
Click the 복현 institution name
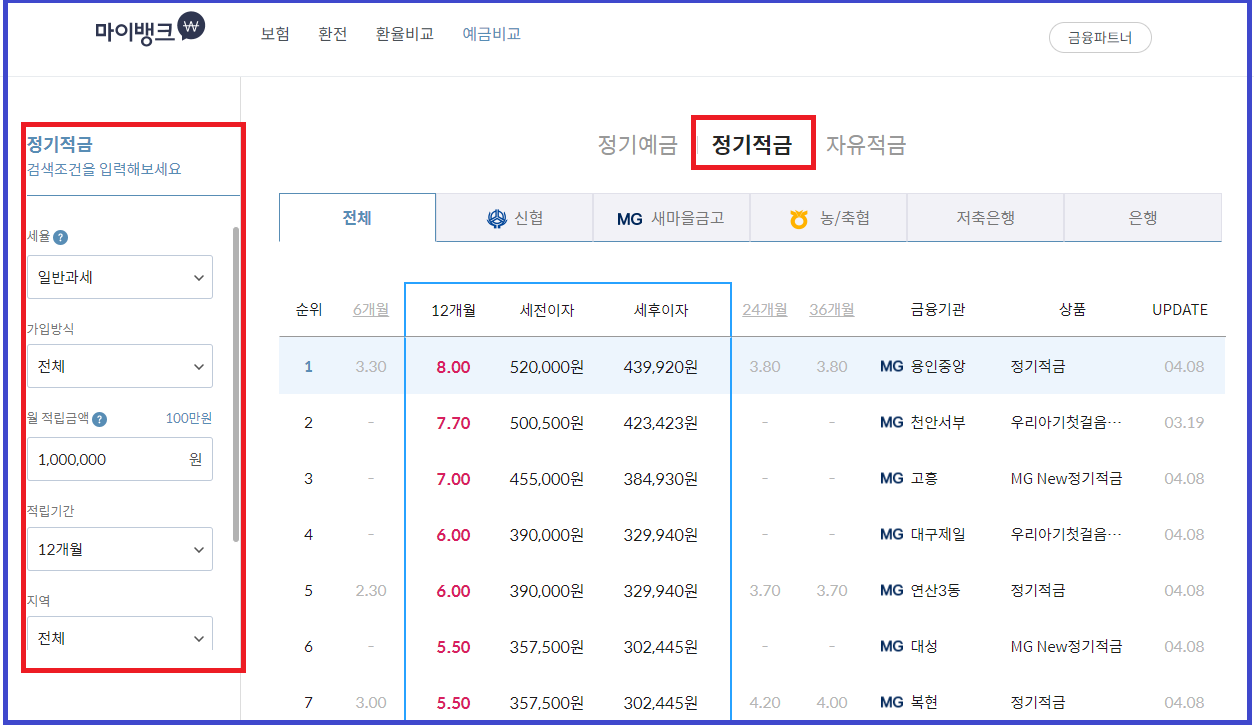click(x=924, y=703)
